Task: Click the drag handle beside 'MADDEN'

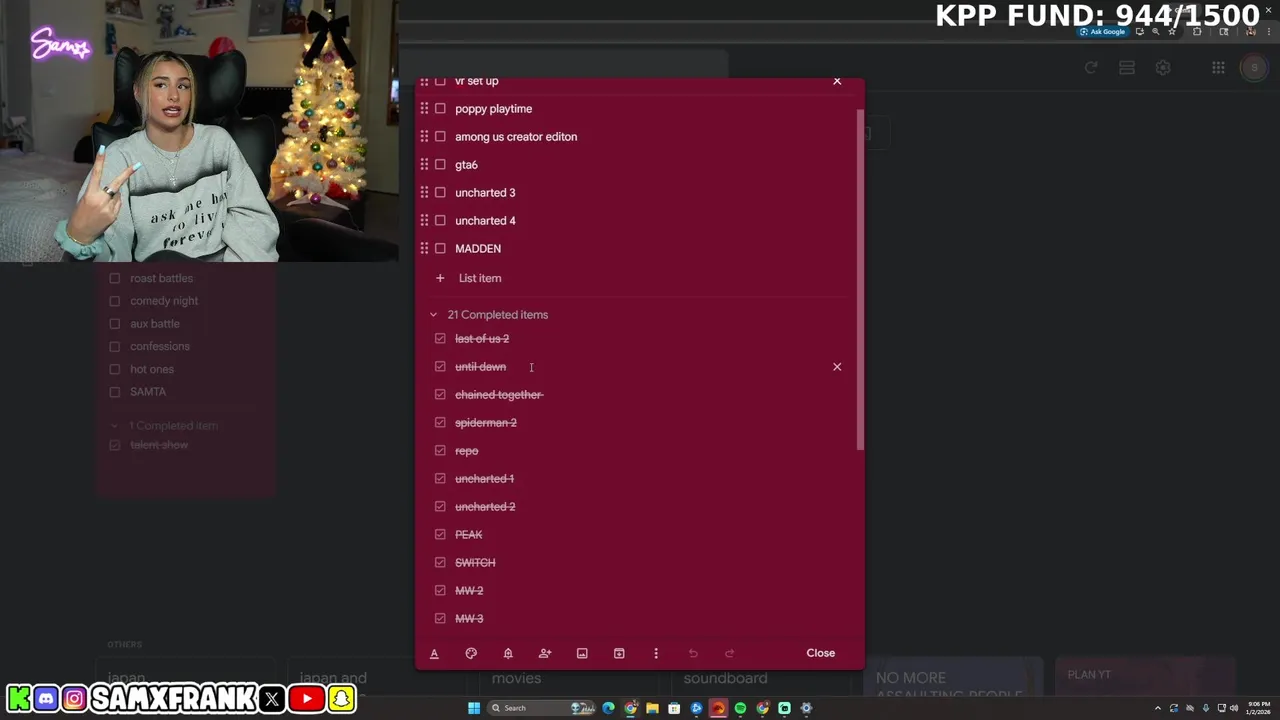Action: [x=424, y=248]
